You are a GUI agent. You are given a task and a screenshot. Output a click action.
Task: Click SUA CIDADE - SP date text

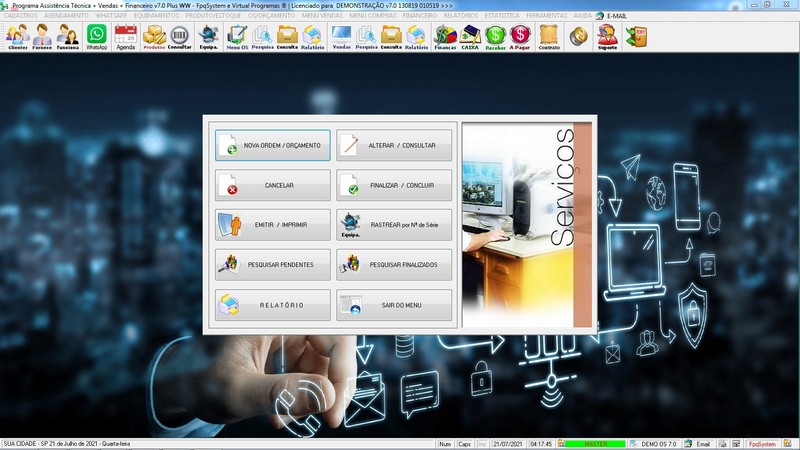[67, 444]
